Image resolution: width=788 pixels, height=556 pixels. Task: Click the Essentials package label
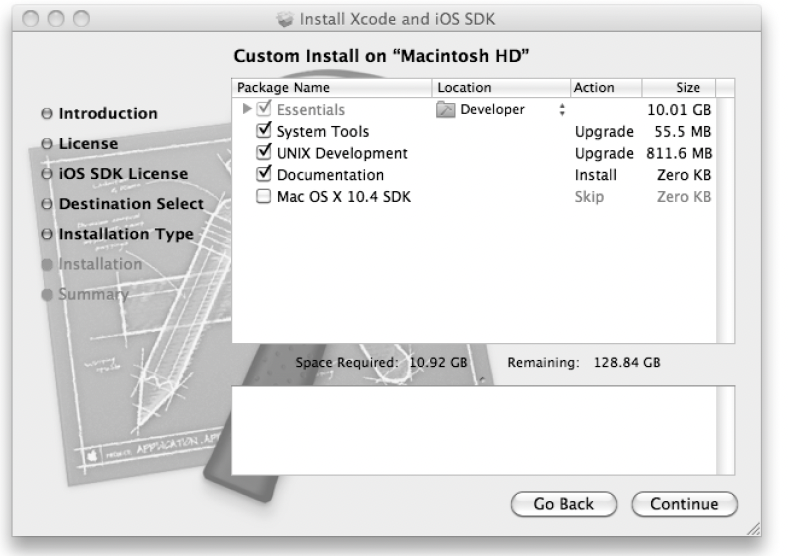[311, 110]
